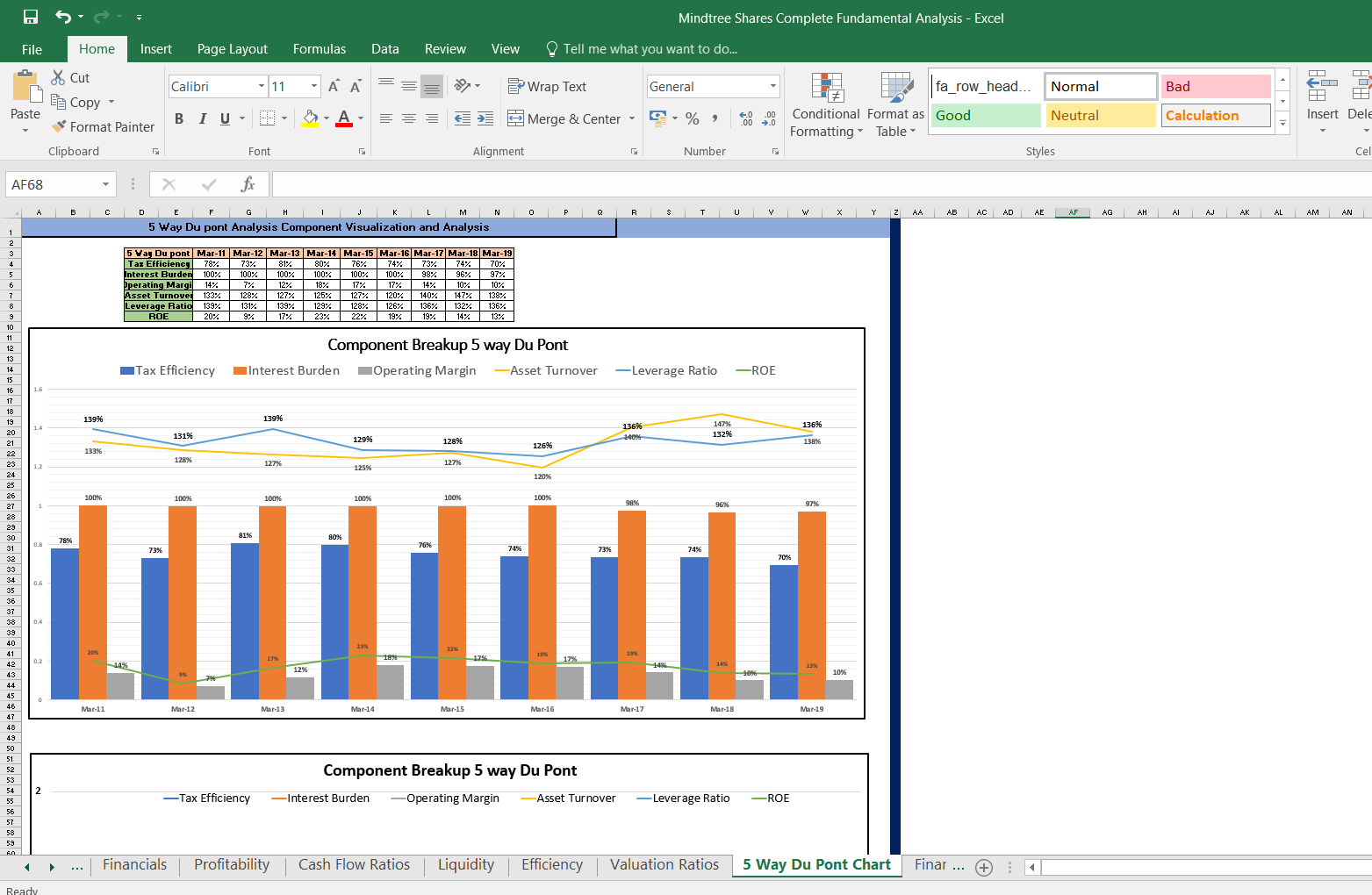
Task: Open Conditional Formatting options
Action: coord(826,105)
